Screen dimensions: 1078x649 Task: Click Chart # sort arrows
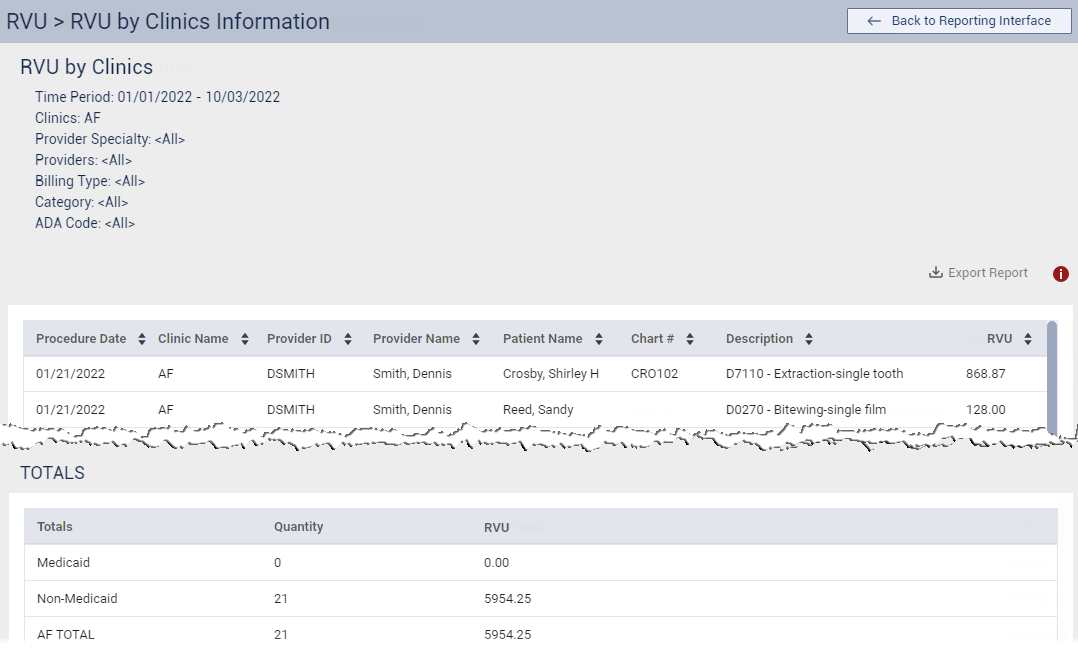click(x=690, y=339)
